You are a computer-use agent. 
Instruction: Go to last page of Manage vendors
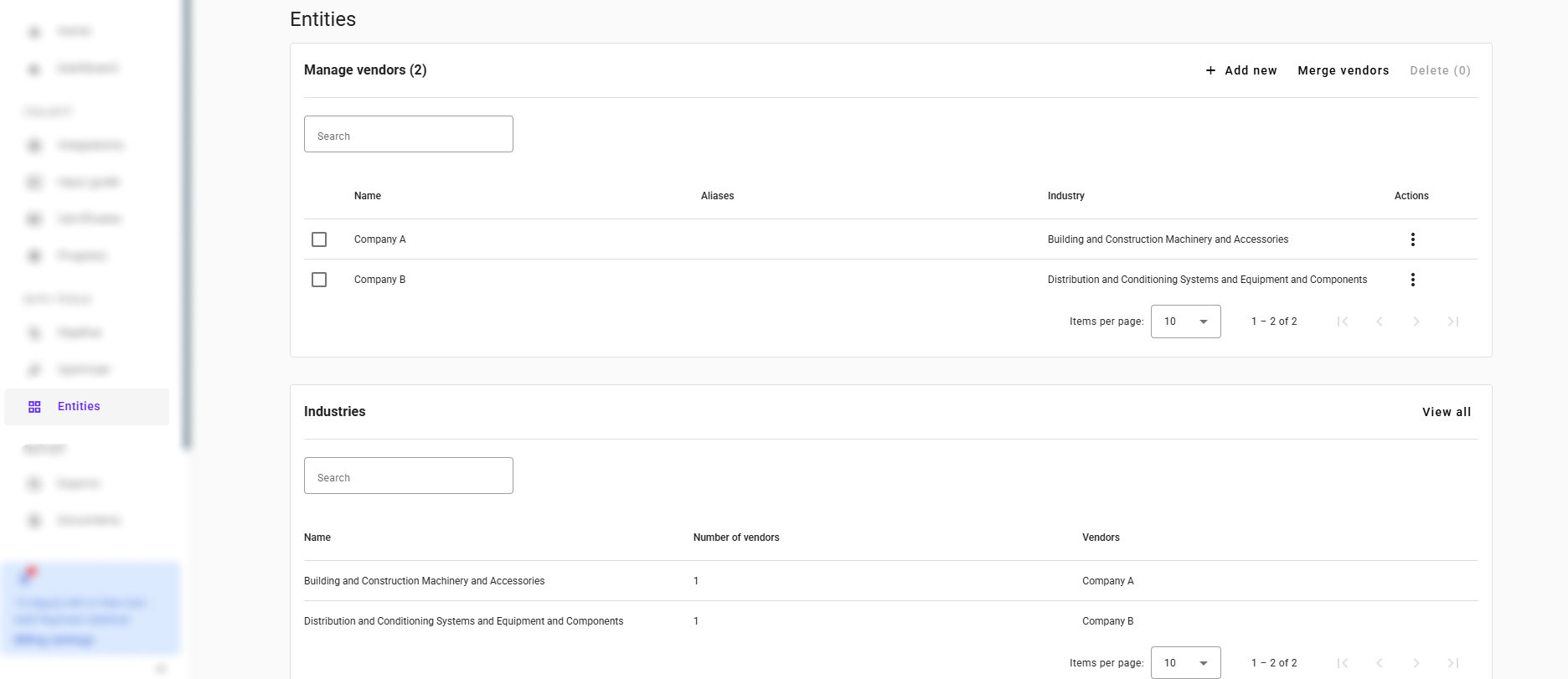pyautogui.click(x=1453, y=321)
